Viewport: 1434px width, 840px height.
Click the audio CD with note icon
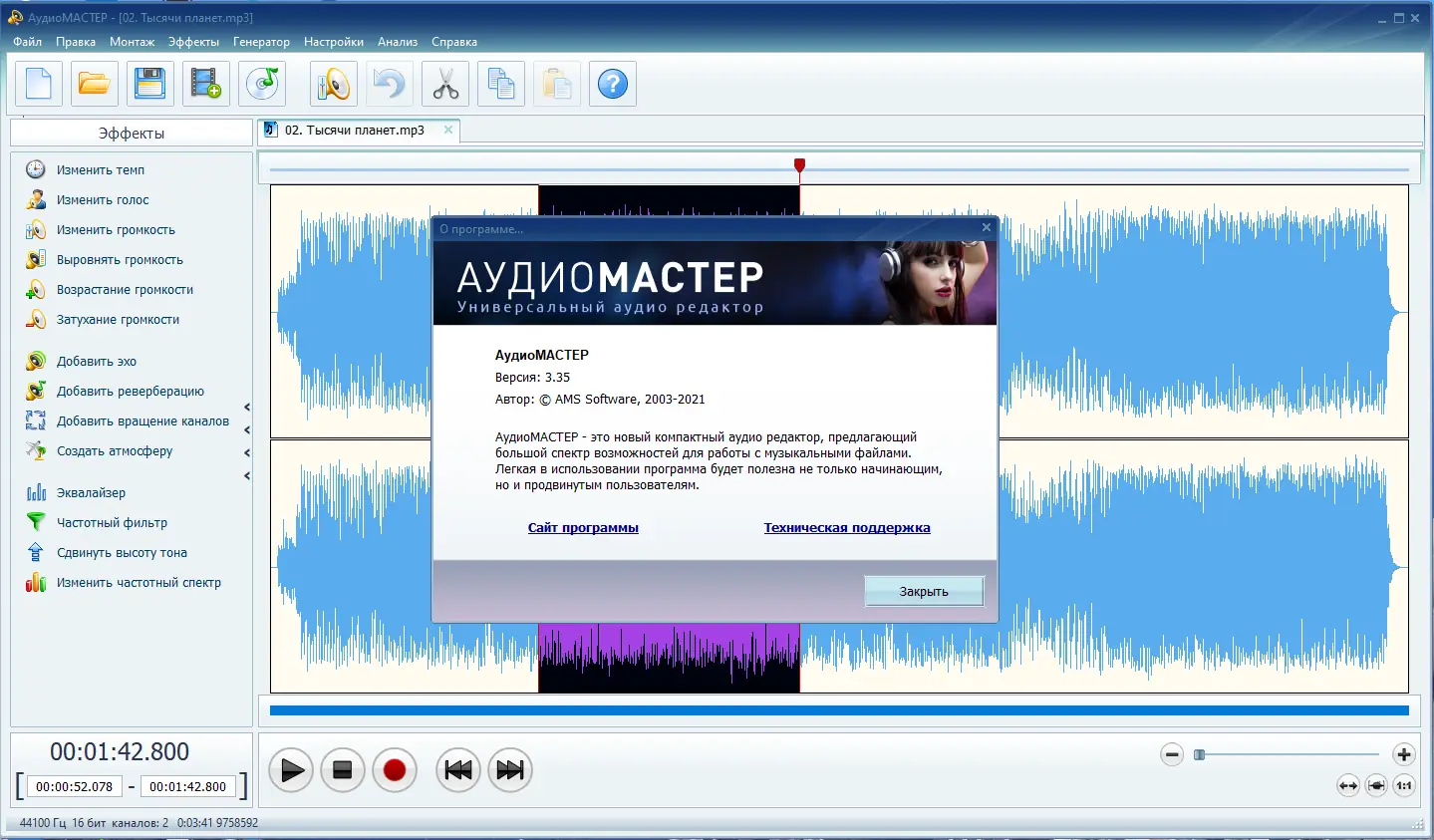[x=263, y=84]
